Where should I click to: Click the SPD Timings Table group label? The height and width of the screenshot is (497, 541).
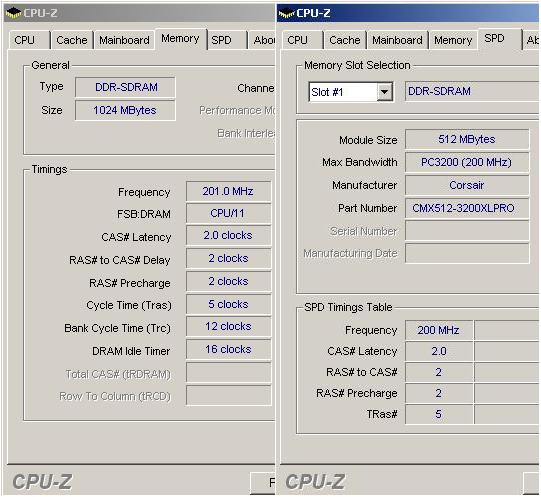click(x=348, y=307)
